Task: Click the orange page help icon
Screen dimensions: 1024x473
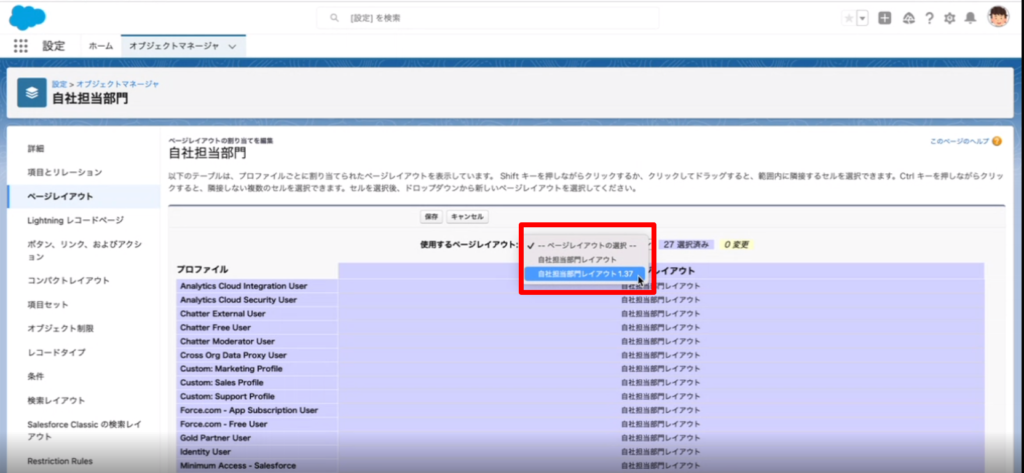Action: click(x=997, y=141)
